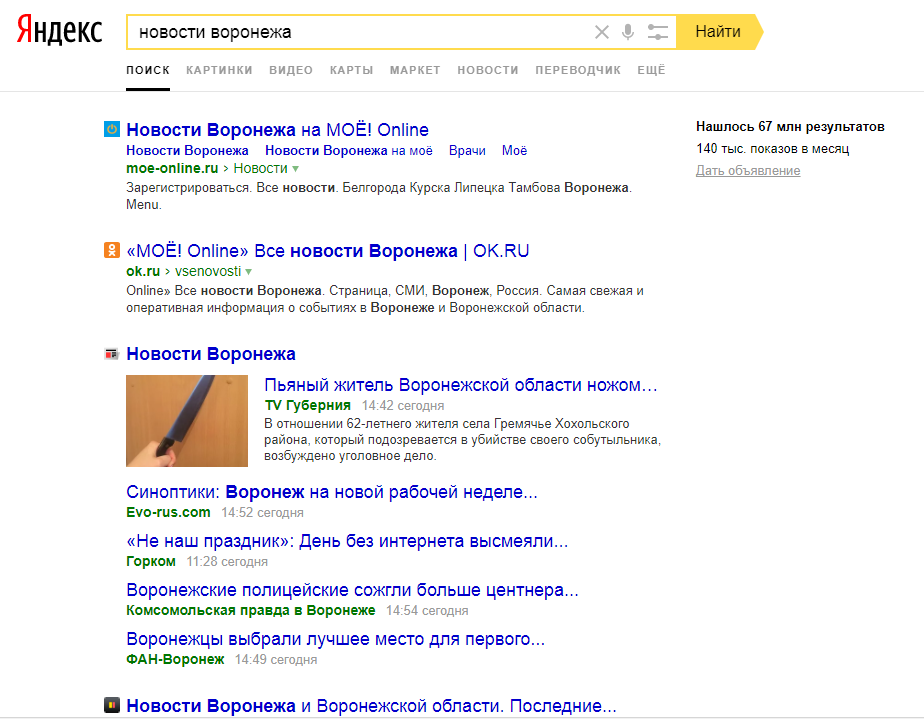The width and height of the screenshot is (924, 719).
Task: Click the '14:49 сегодня' timestamp
Action: (276, 659)
